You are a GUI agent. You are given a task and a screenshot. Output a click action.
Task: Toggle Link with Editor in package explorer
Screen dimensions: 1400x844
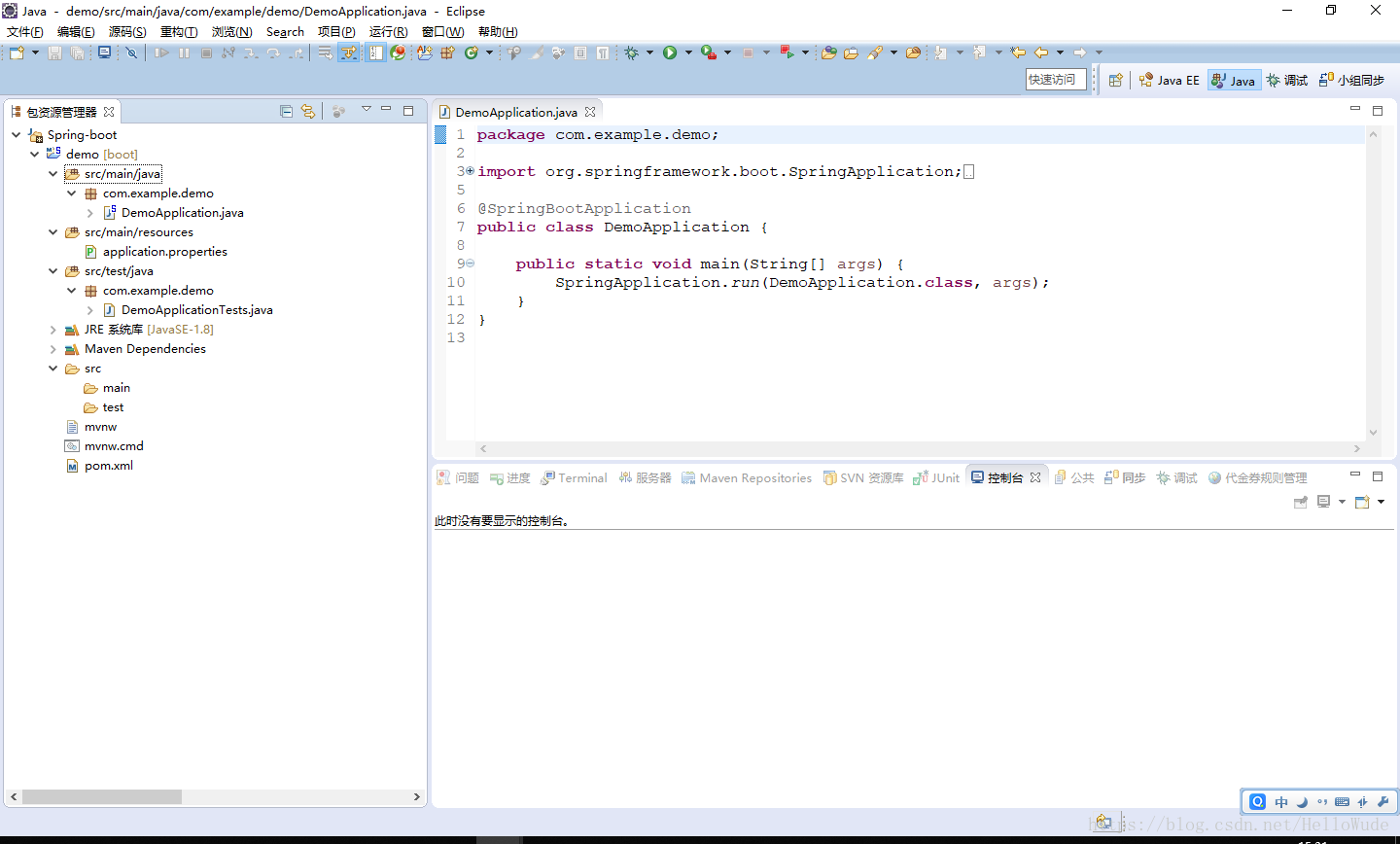click(x=308, y=112)
